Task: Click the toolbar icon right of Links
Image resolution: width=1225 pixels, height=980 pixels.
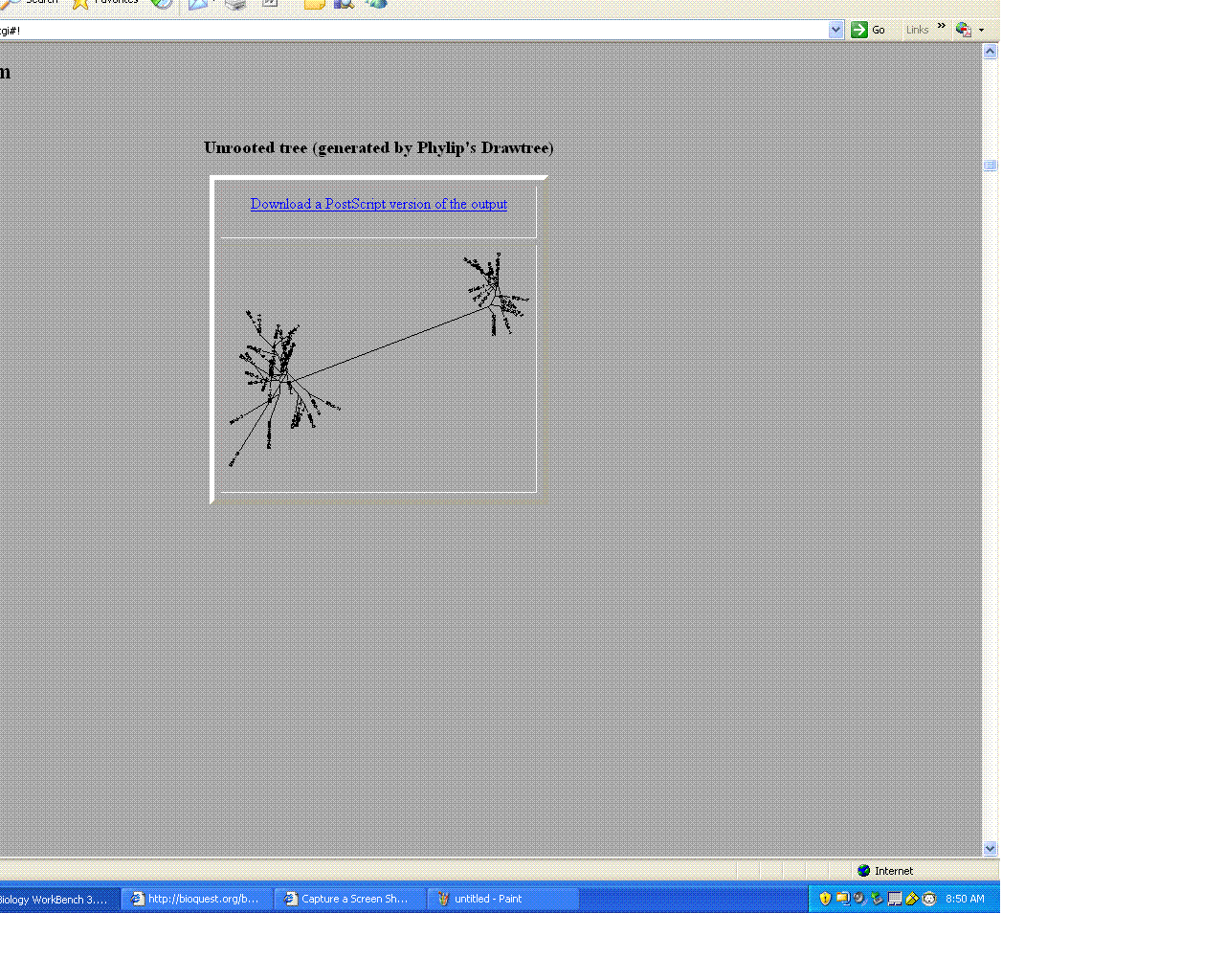Action: 963,30
